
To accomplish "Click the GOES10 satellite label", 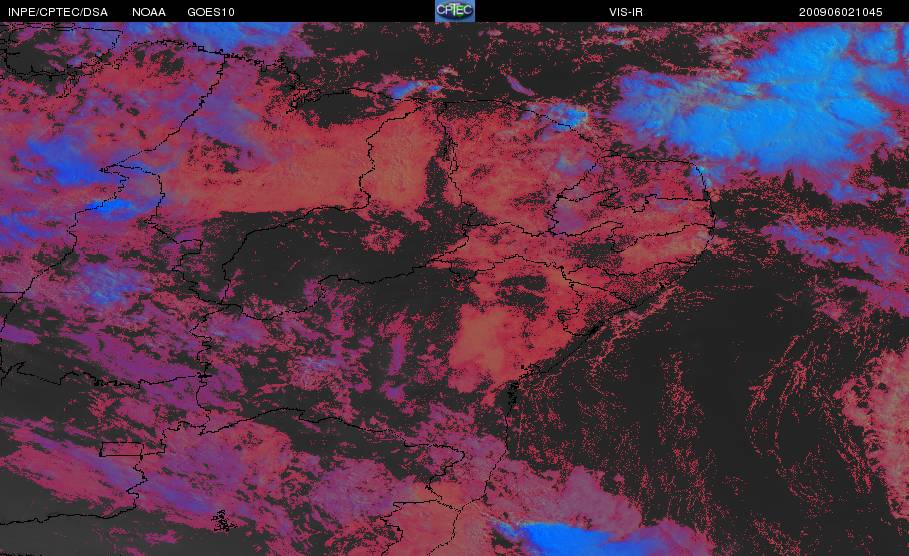I will pyautogui.click(x=211, y=12).
